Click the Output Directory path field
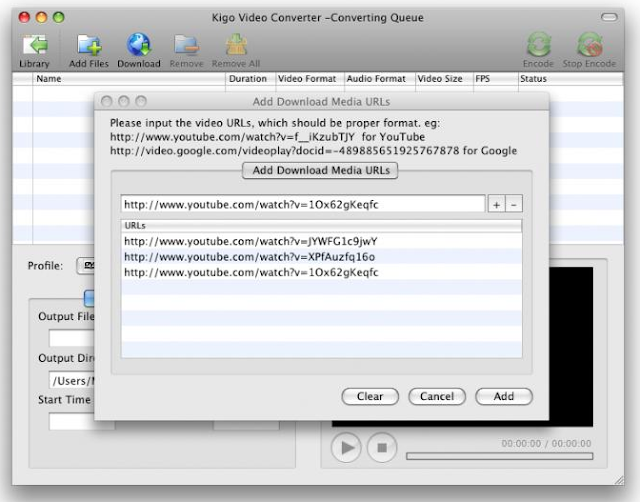640x502 pixels. point(72,380)
